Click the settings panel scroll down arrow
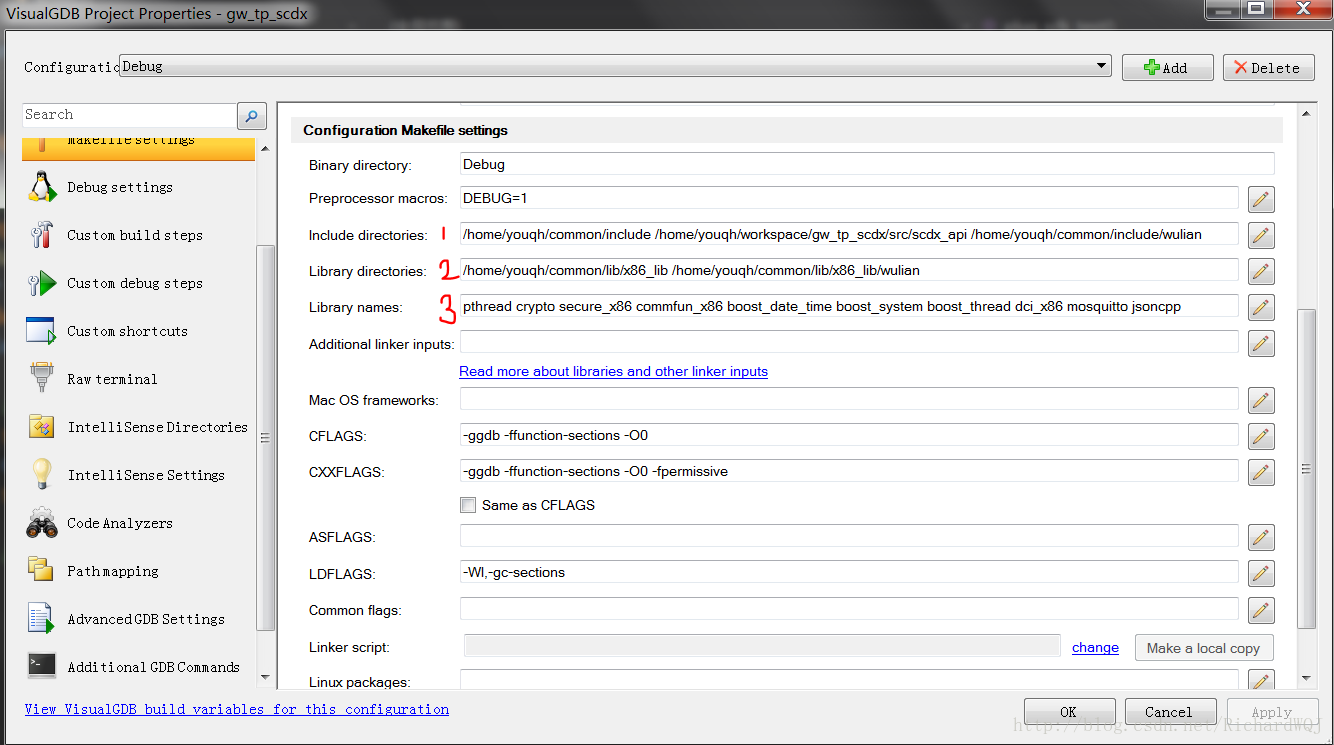The image size is (1334, 745). tap(1306, 678)
